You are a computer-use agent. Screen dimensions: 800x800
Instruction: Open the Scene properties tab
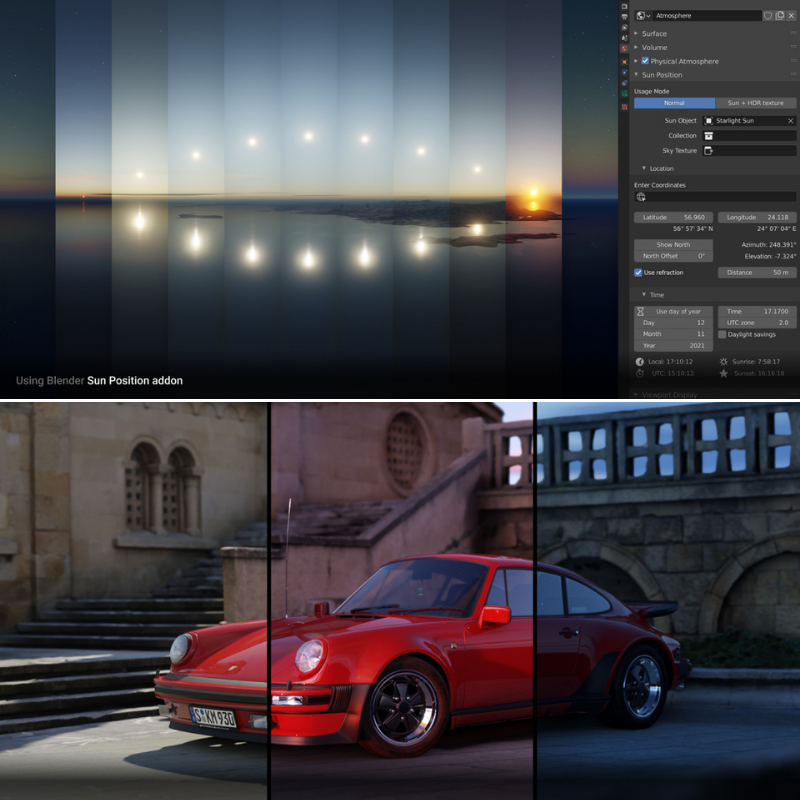(x=624, y=38)
